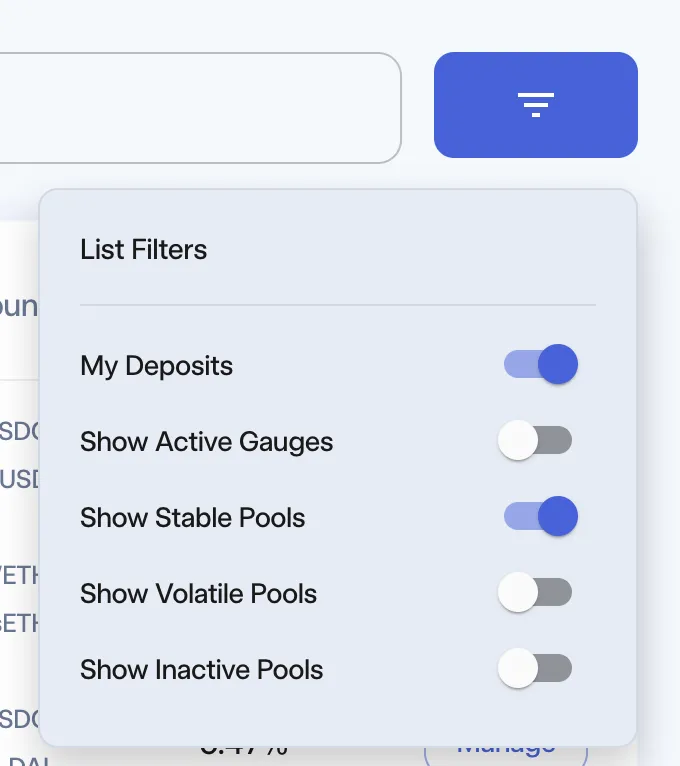The height and width of the screenshot is (766, 680).
Task: Click the My Deposits label text
Action: pyautogui.click(x=156, y=366)
